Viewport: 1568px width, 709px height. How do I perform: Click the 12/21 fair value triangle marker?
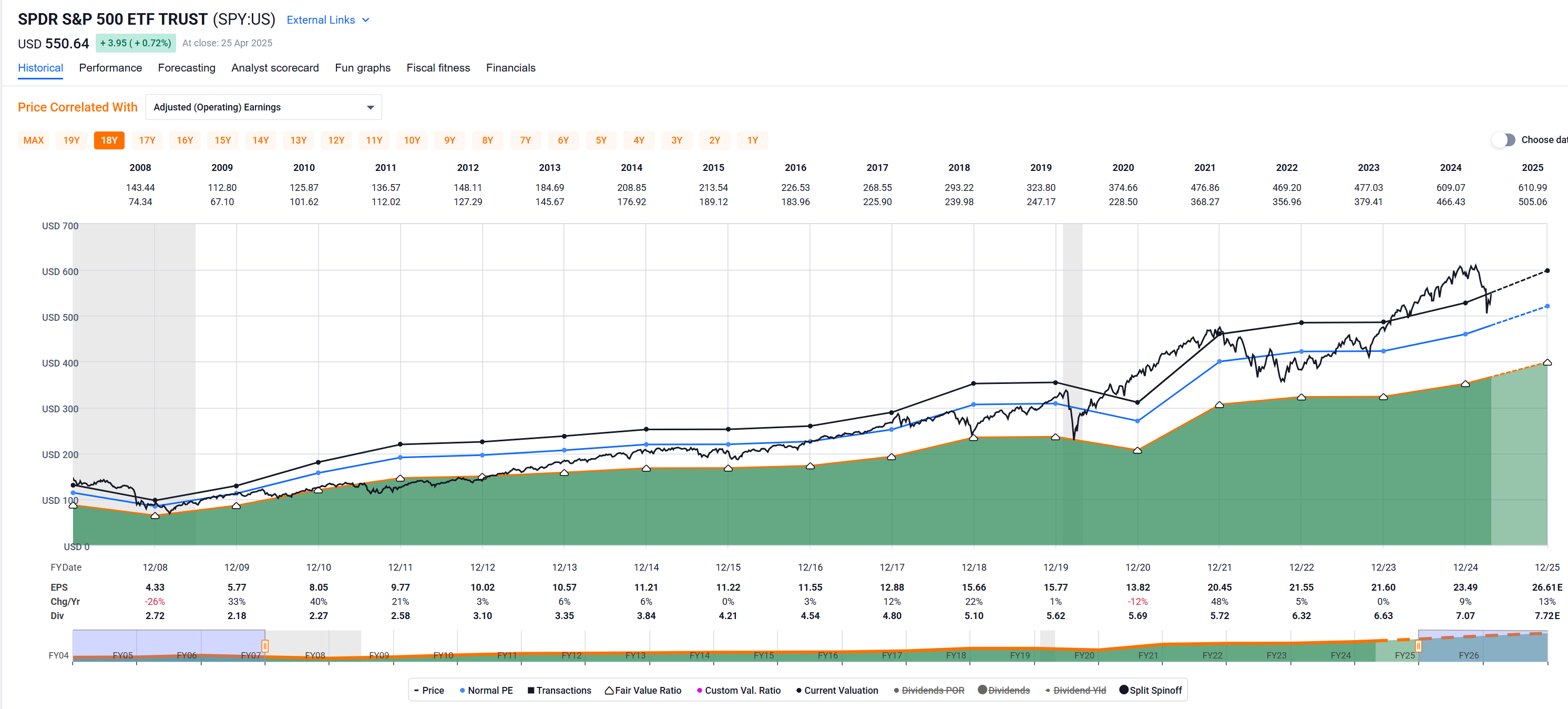coord(1219,404)
